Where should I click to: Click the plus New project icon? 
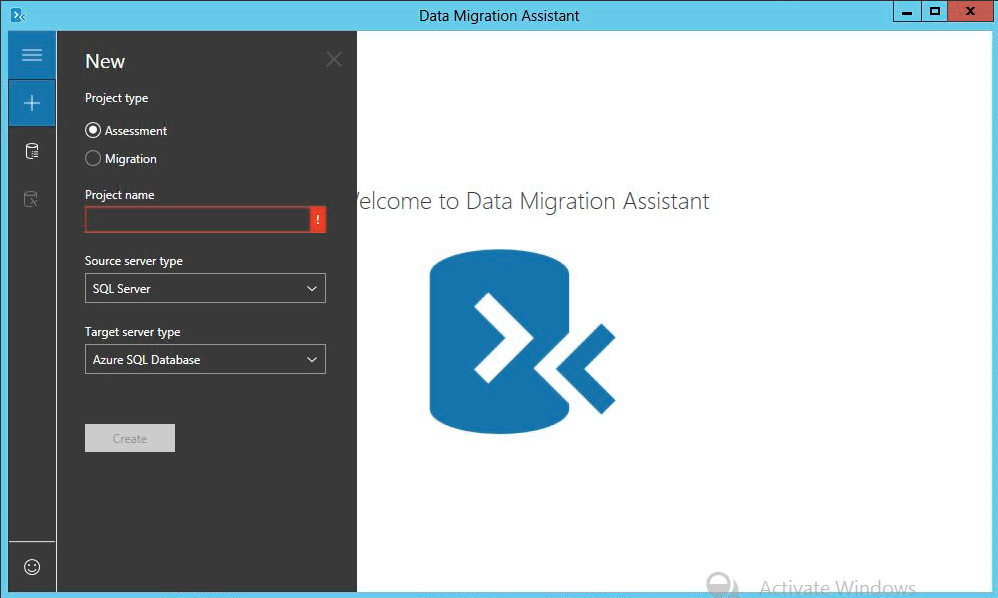tap(32, 102)
